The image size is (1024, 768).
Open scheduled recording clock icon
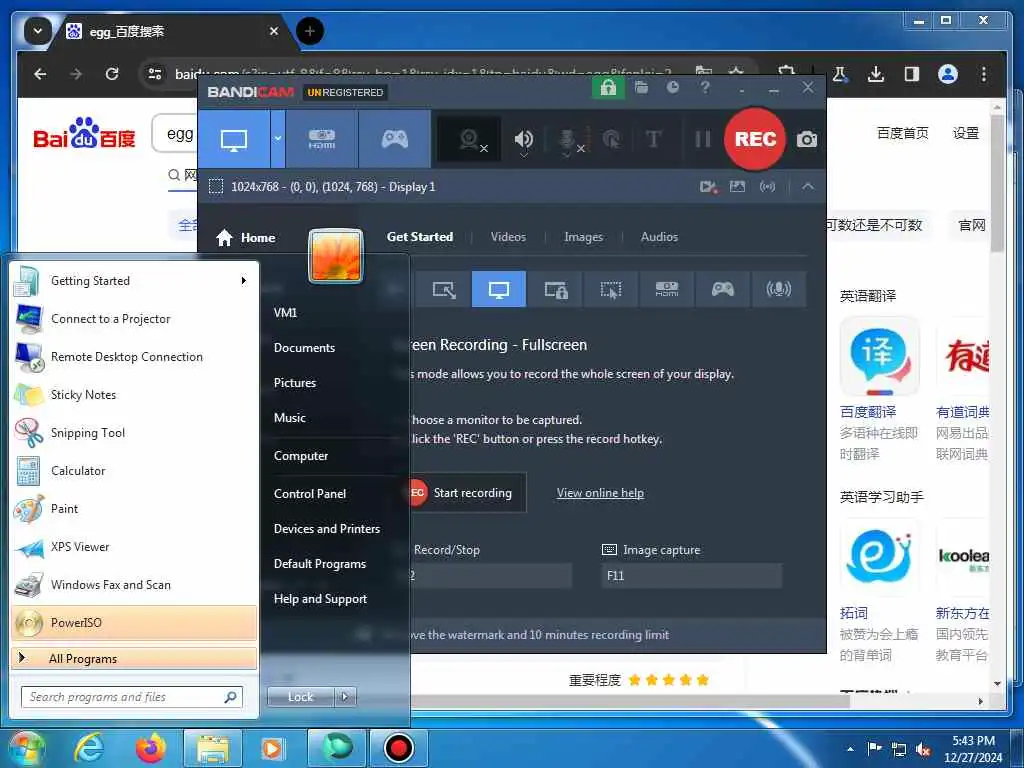[673, 87]
